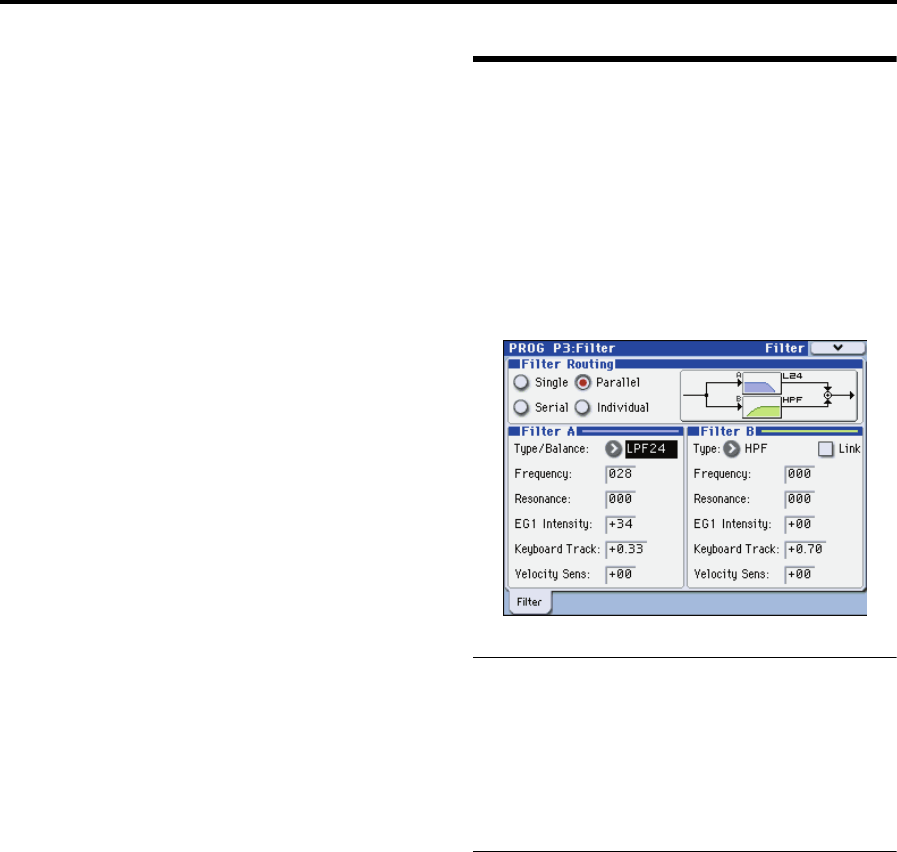Screen dimensions: 897x852
Task: Select Filter B Velocity Sens field
Action: (799, 574)
